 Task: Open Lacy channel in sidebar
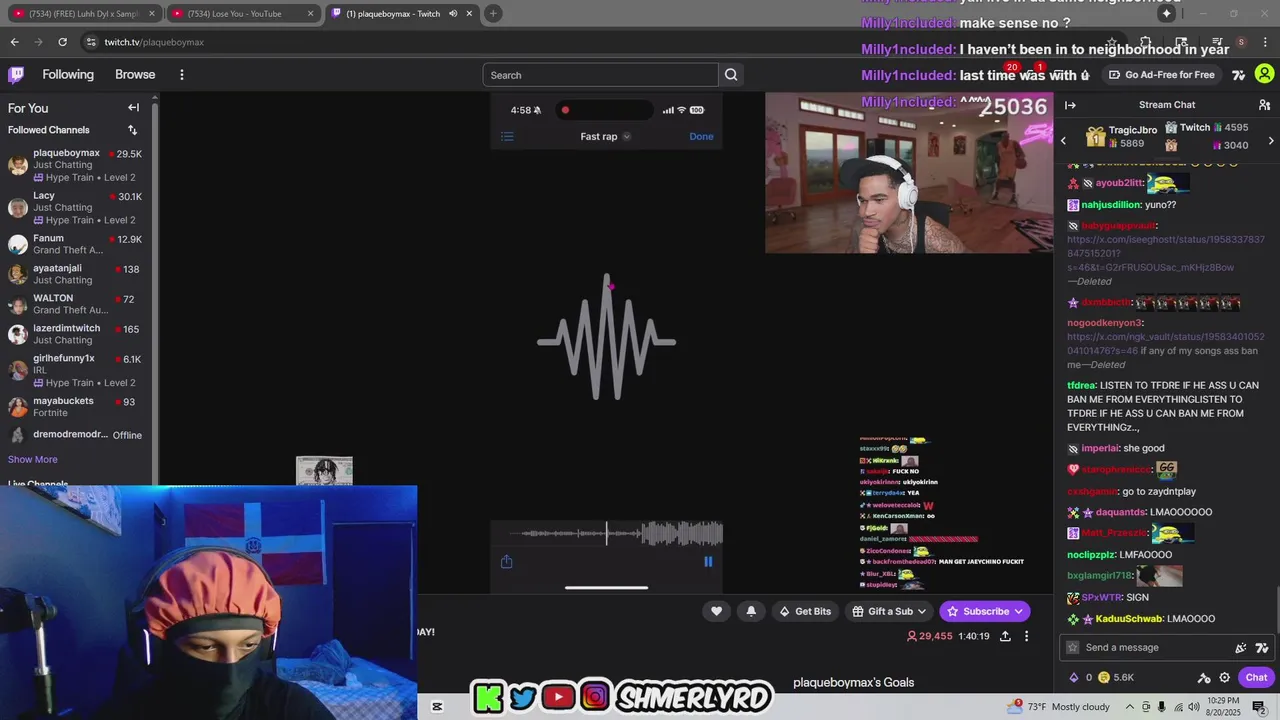pyautogui.click(x=76, y=208)
